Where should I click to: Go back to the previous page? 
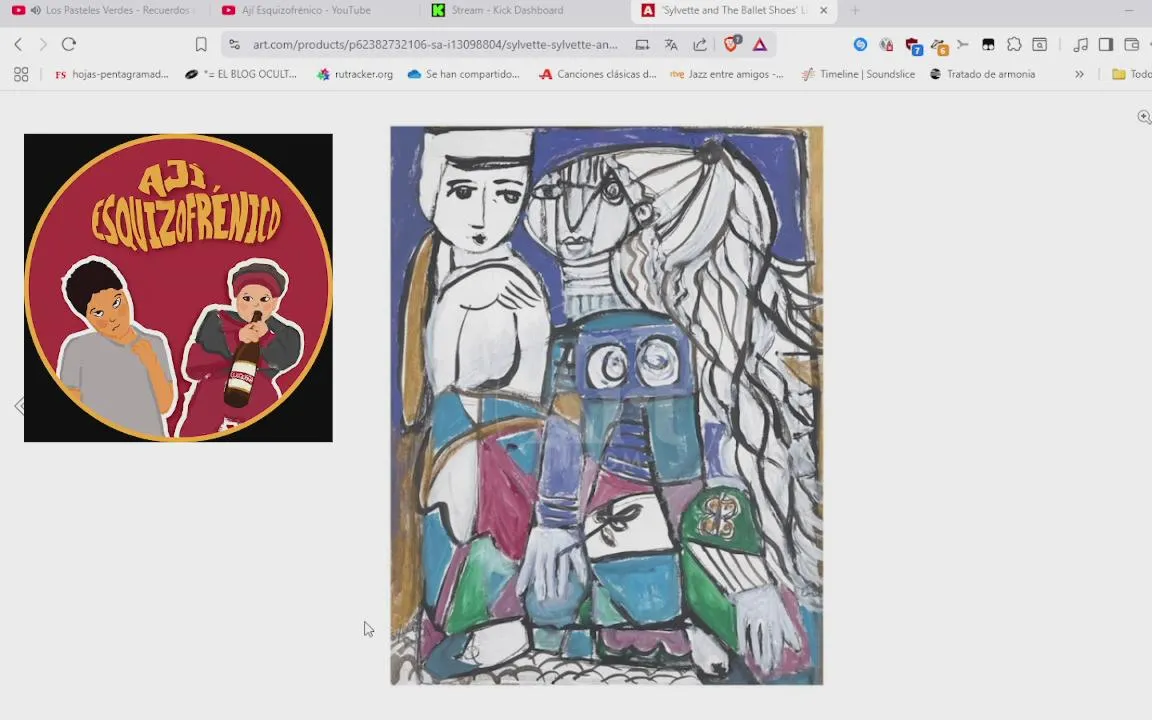18,44
